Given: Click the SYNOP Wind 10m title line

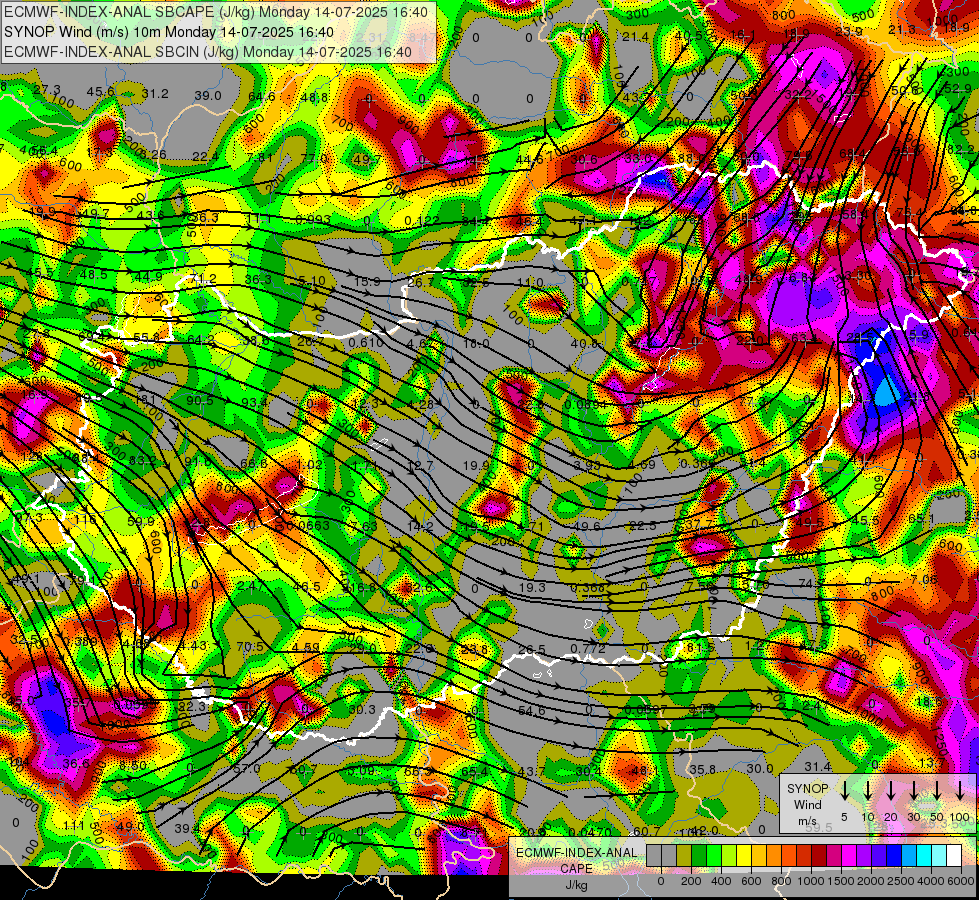Looking at the screenshot, I should [x=169, y=32].
